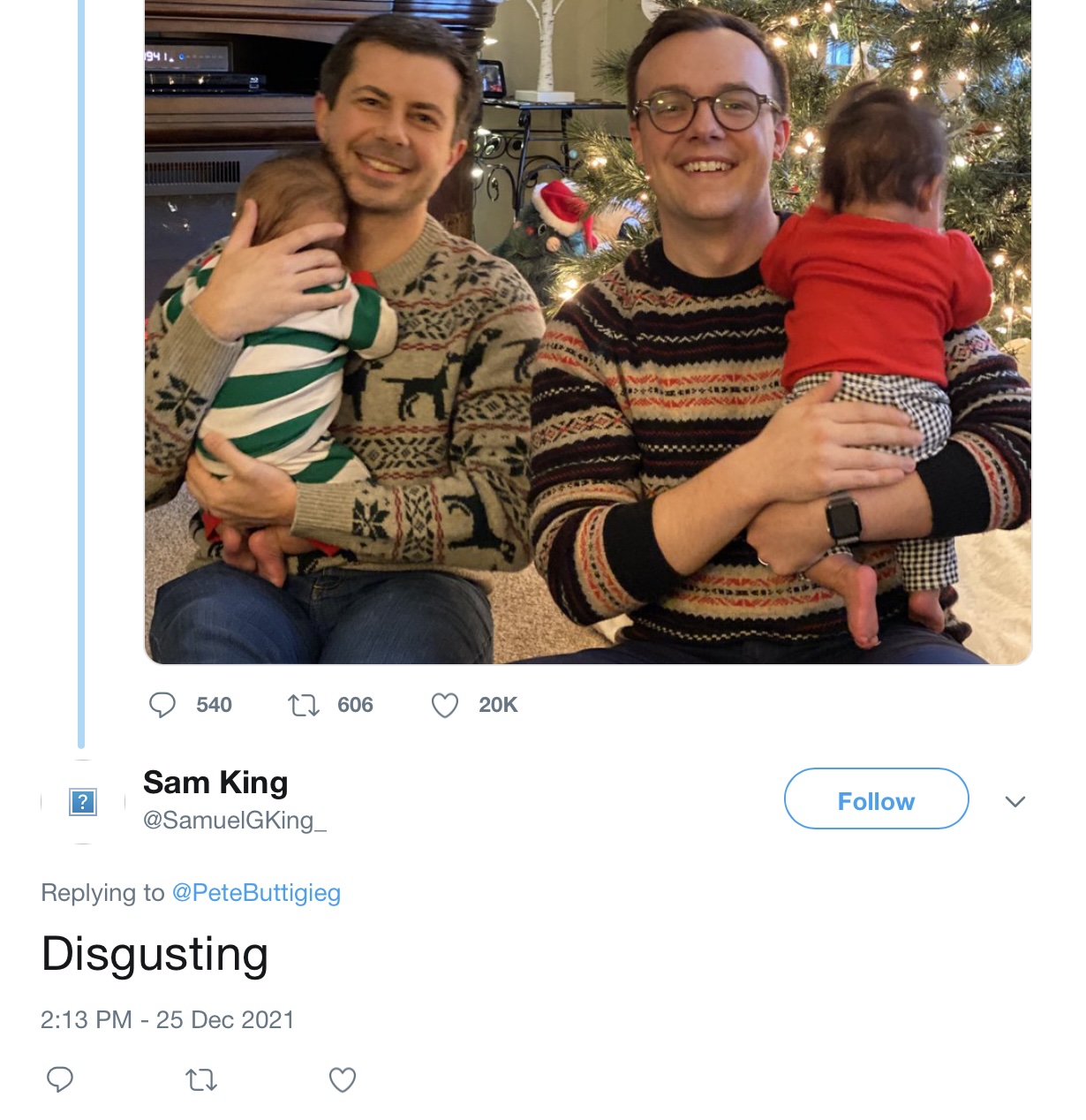Click the 2:13 PM - 25 Dec 2021 timestamp
Image resolution: width=1086 pixels, height=1120 pixels.
click(168, 1020)
